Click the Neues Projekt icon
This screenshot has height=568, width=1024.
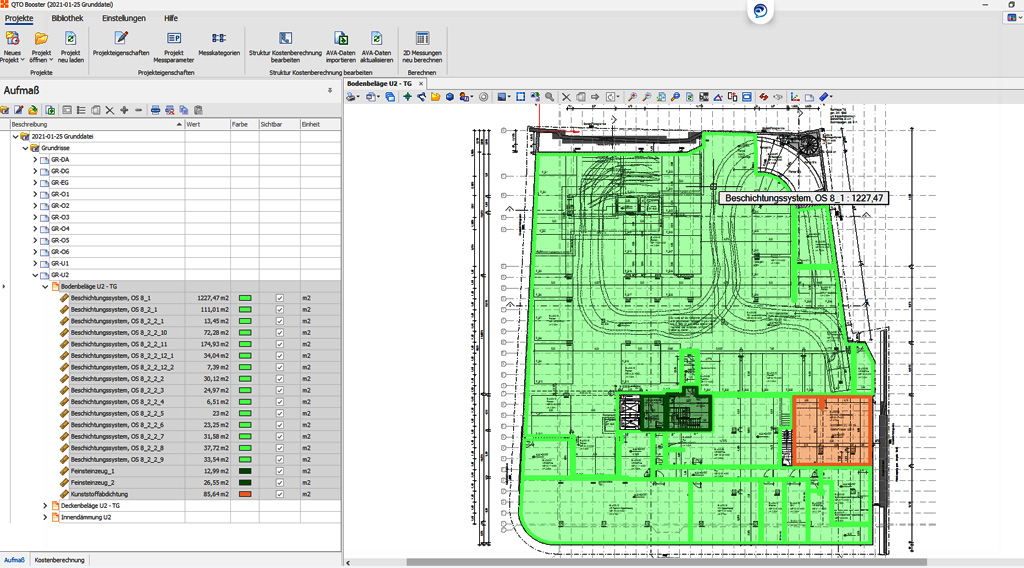click(12, 39)
